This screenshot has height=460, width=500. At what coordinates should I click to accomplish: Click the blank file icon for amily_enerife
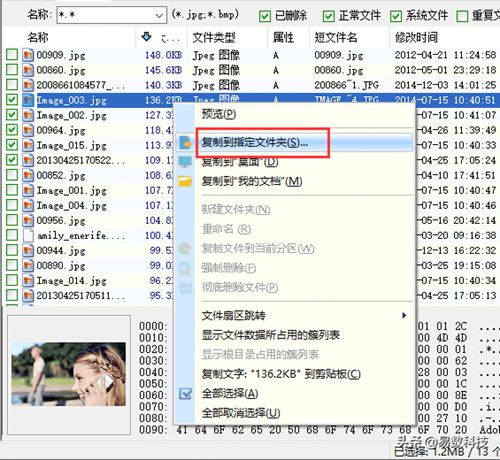28,235
